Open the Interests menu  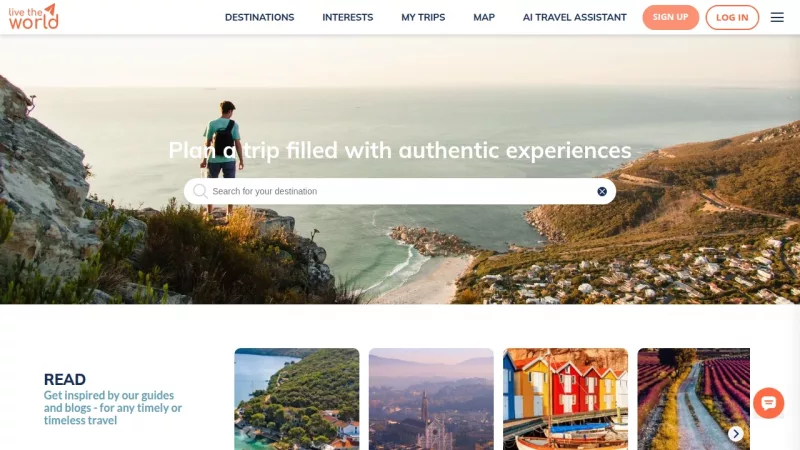347,17
